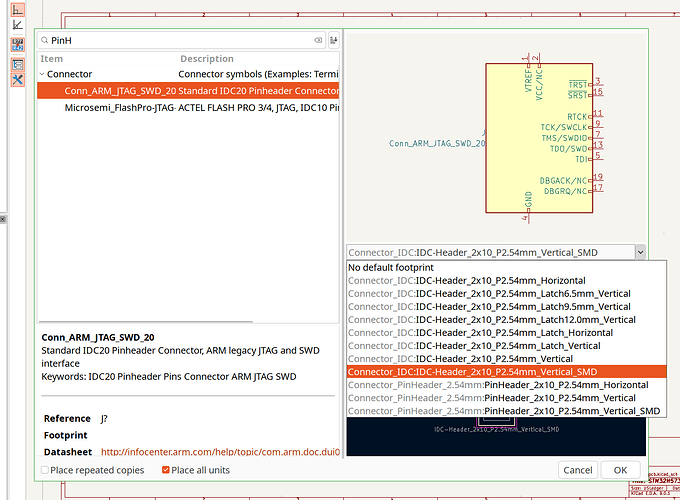Choose IDC-Header_2x10_P2.54mm_Vertical footprint
This screenshot has width=680, height=500.
(506, 359)
